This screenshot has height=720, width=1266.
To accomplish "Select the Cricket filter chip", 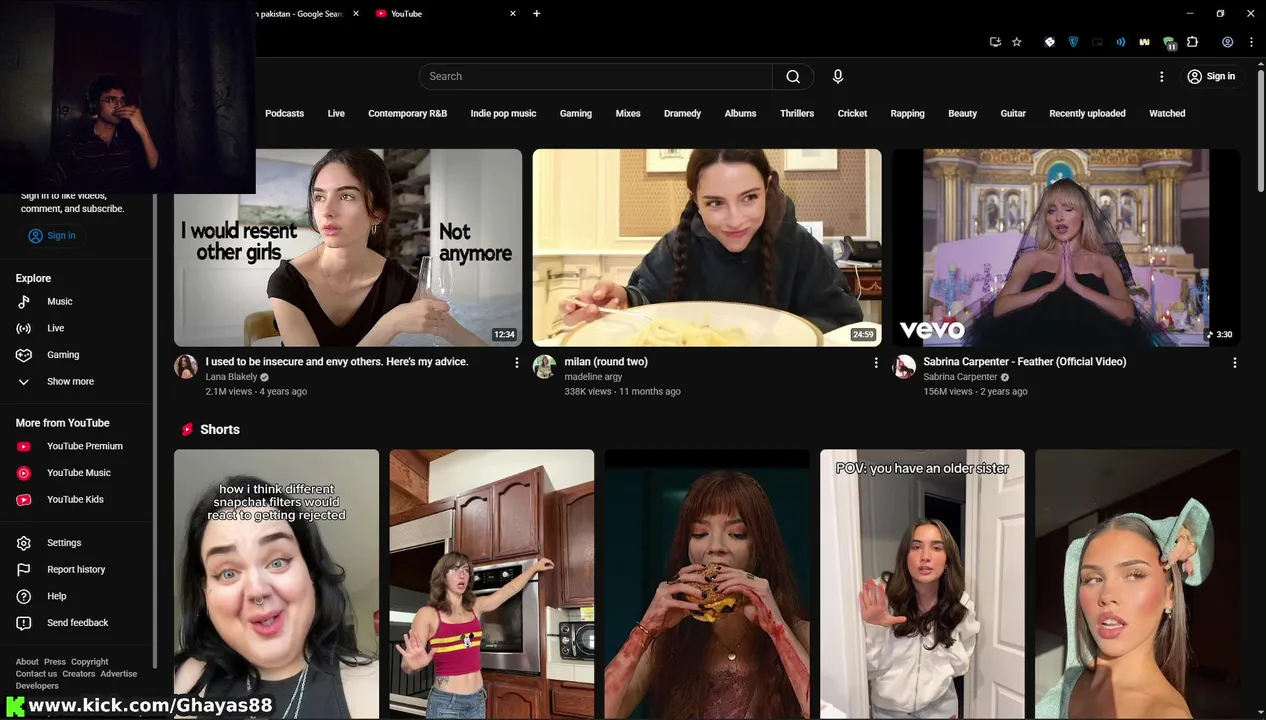I will tap(852, 113).
